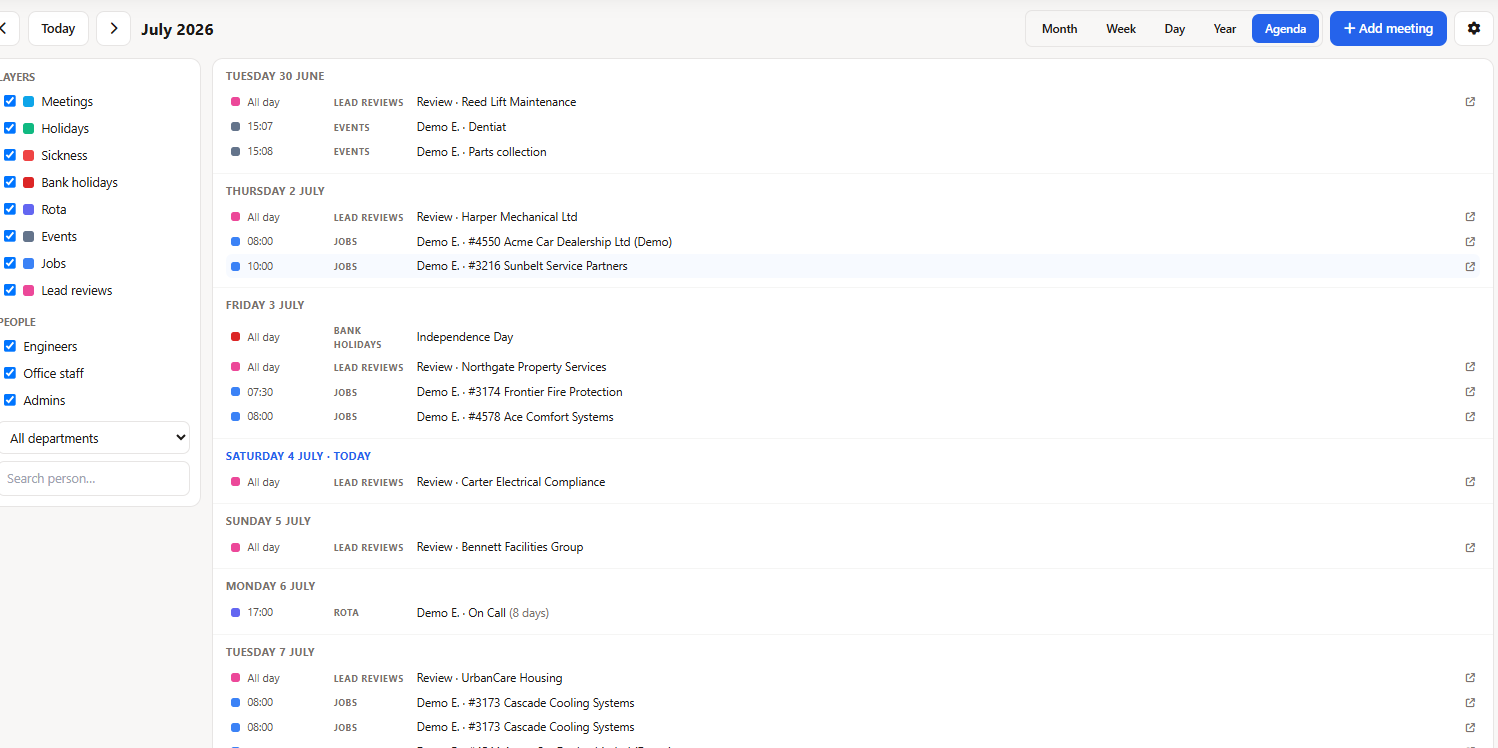Open Review · Reed Lift Maintenance entry
Viewport: 1498px width, 748px height.
pos(853,102)
